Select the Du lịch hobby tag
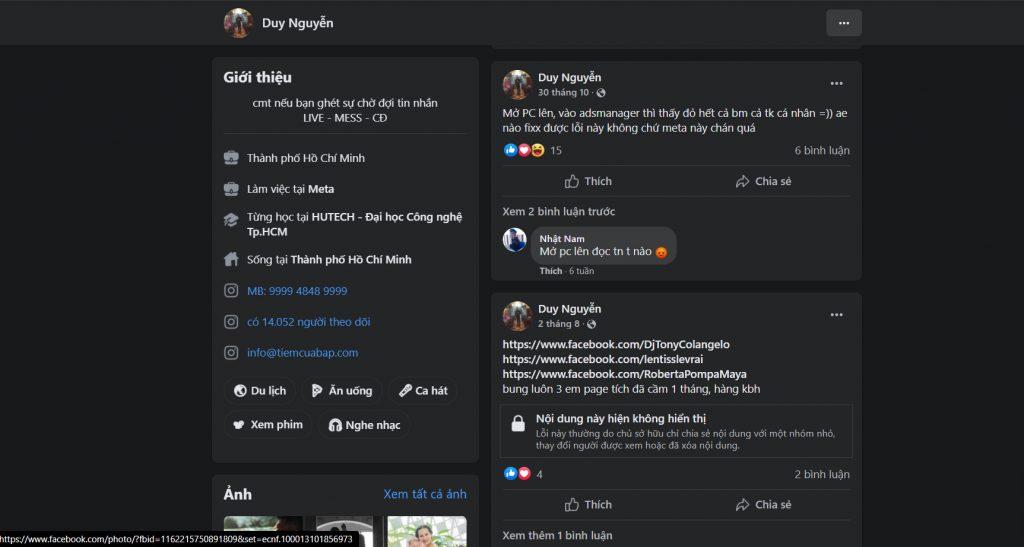The height and width of the screenshot is (547, 1024). (260, 391)
